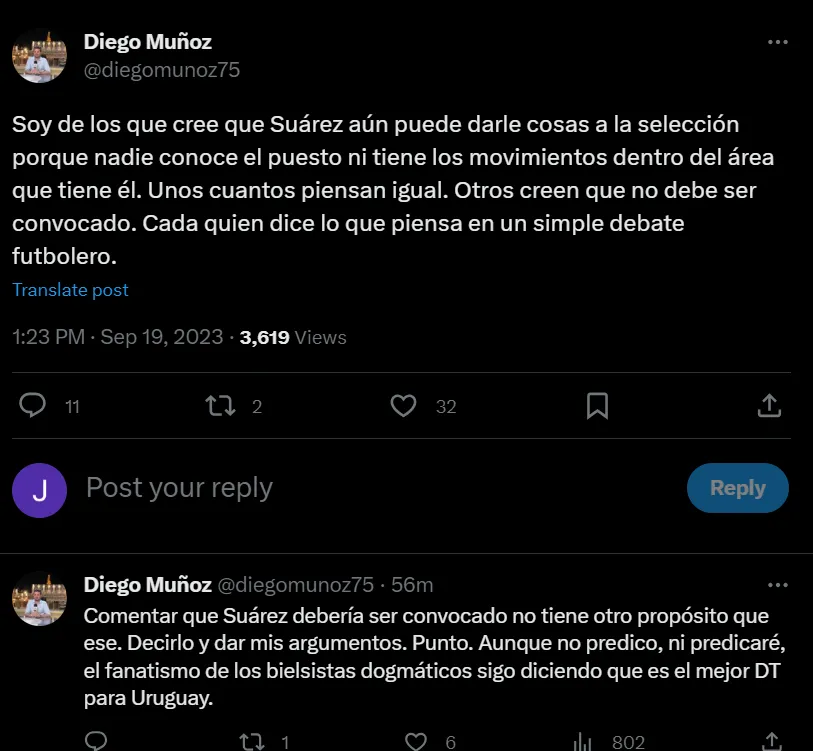The height and width of the screenshot is (751, 813).
Task: Repost the reply tweet with 1 repost
Action: [x=252, y=742]
